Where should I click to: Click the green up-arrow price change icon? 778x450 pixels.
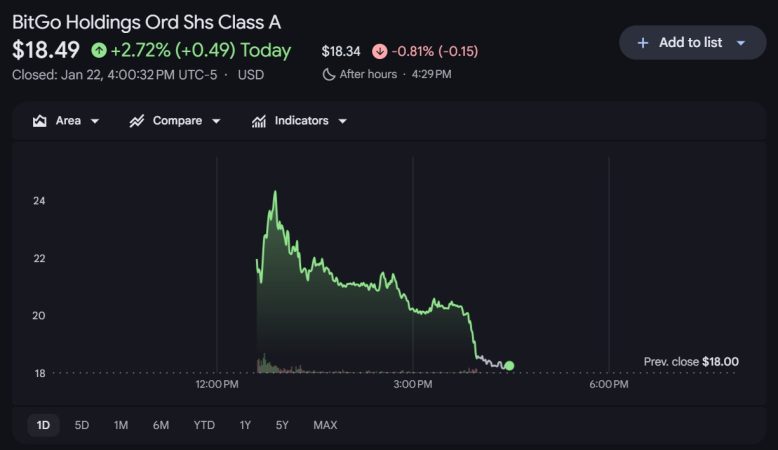click(98, 50)
